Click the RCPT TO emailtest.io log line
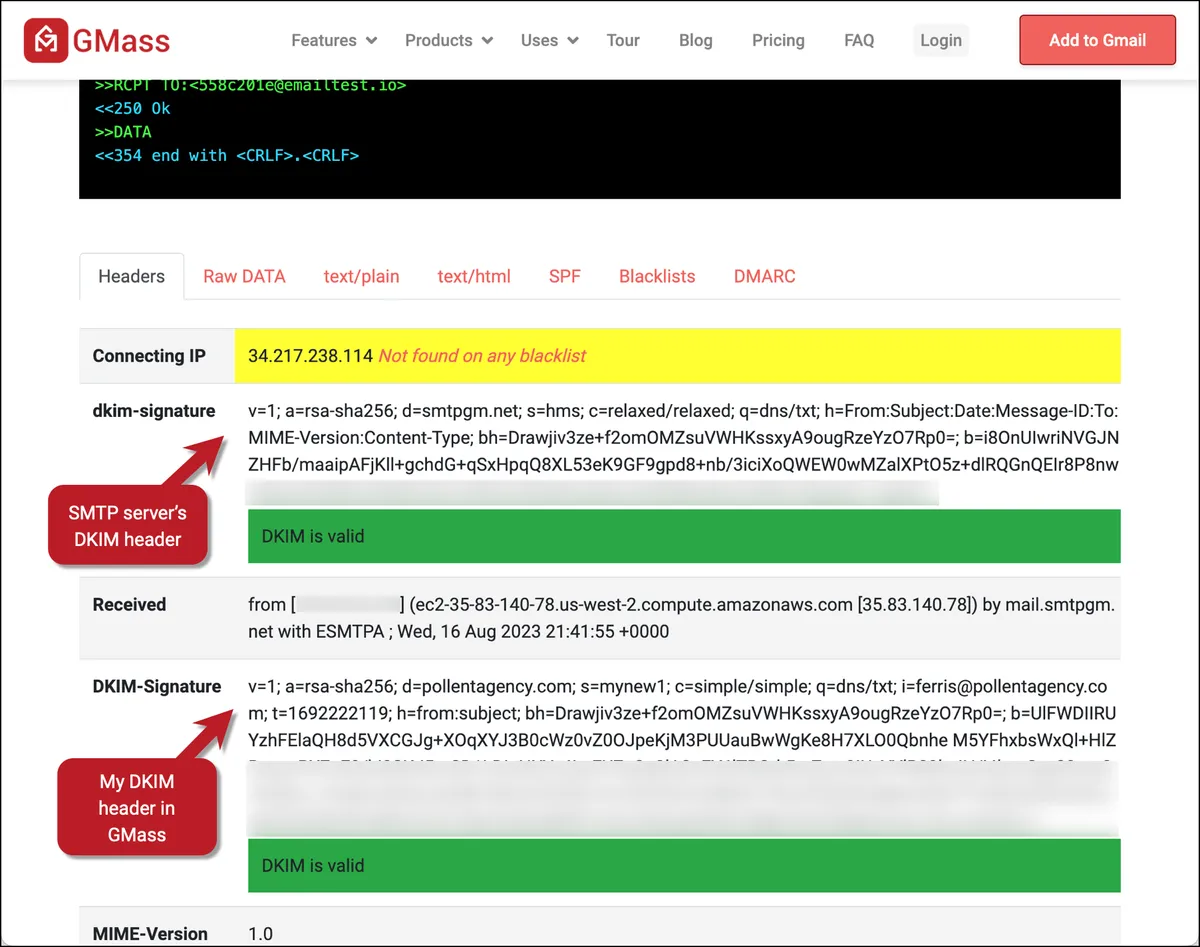Viewport: 1200px width, 947px height. point(250,85)
